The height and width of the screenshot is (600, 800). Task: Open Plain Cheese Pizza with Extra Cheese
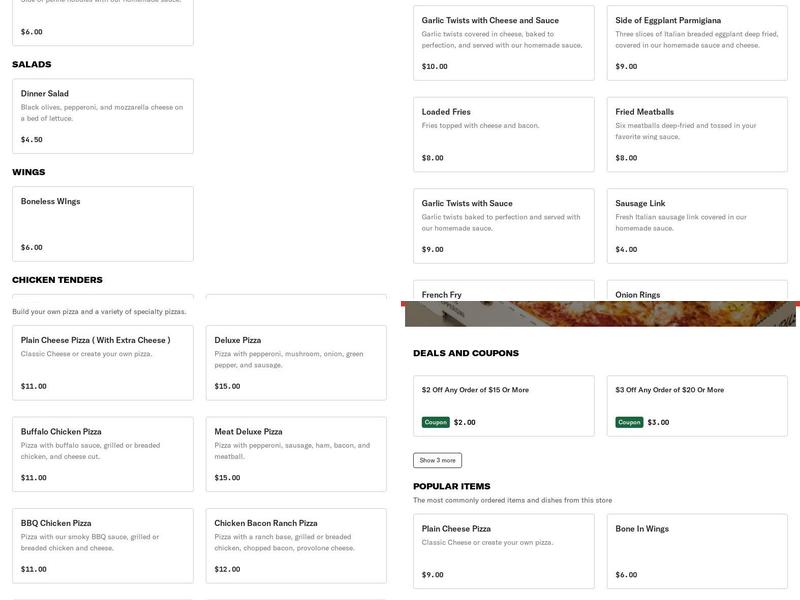pos(102,362)
